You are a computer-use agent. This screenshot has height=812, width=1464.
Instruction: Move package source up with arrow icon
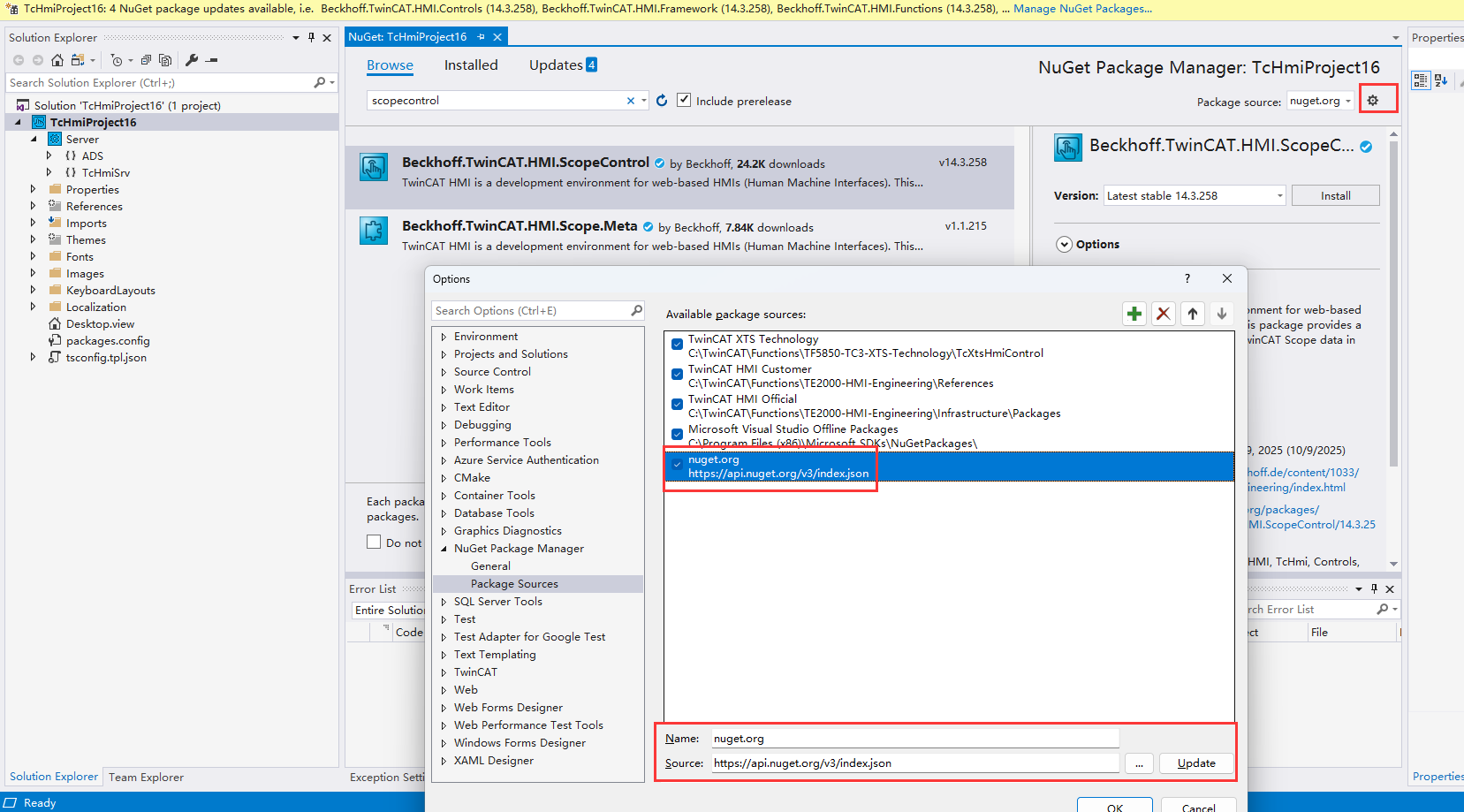[x=1193, y=314]
